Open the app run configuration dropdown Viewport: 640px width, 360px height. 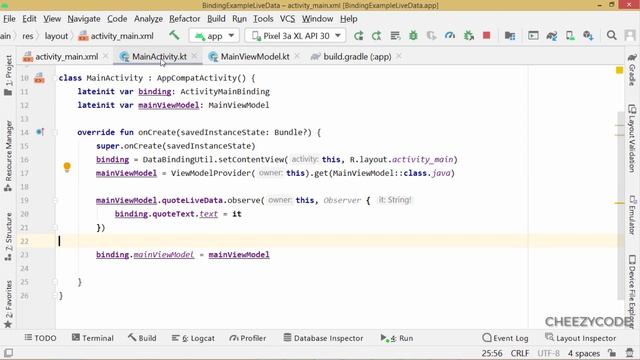coord(214,36)
